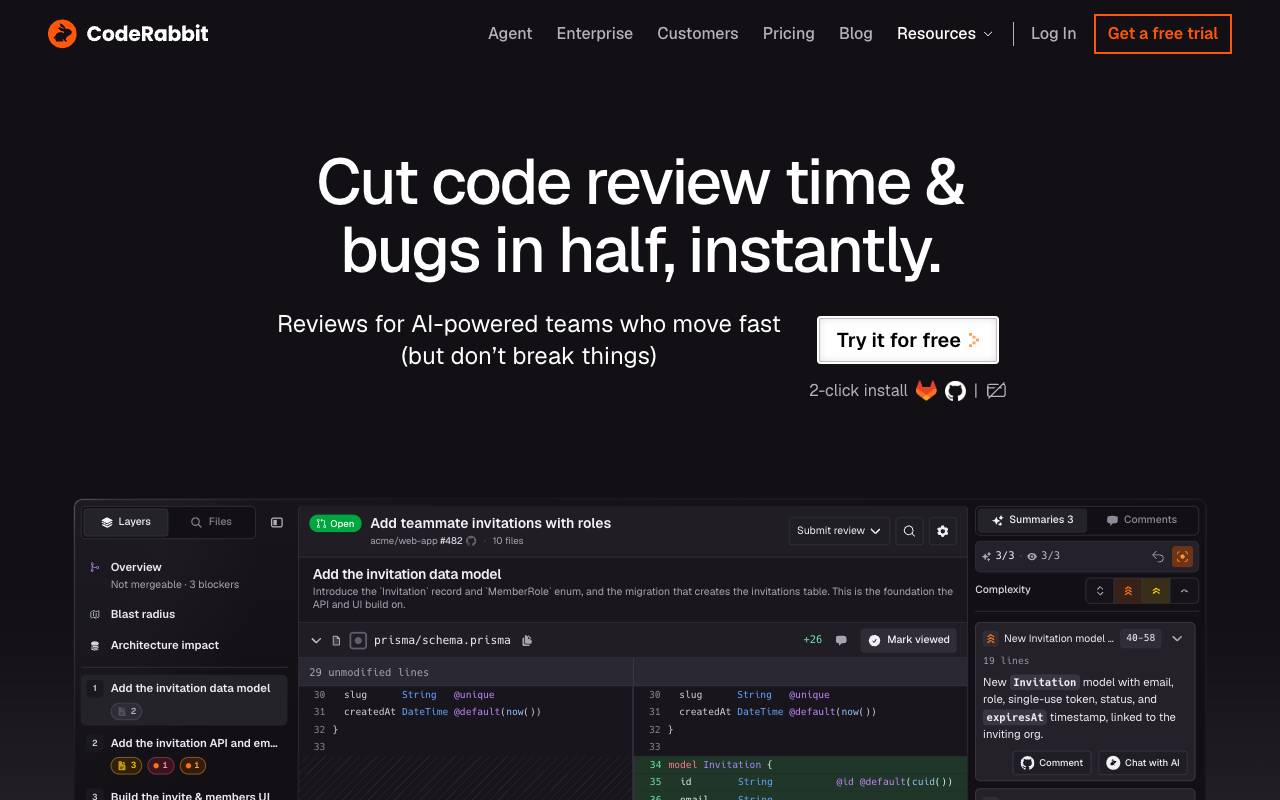1280x800 pixels.
Task: Toggle Mark viewed for schema.prisma
Action: (908, 640)
